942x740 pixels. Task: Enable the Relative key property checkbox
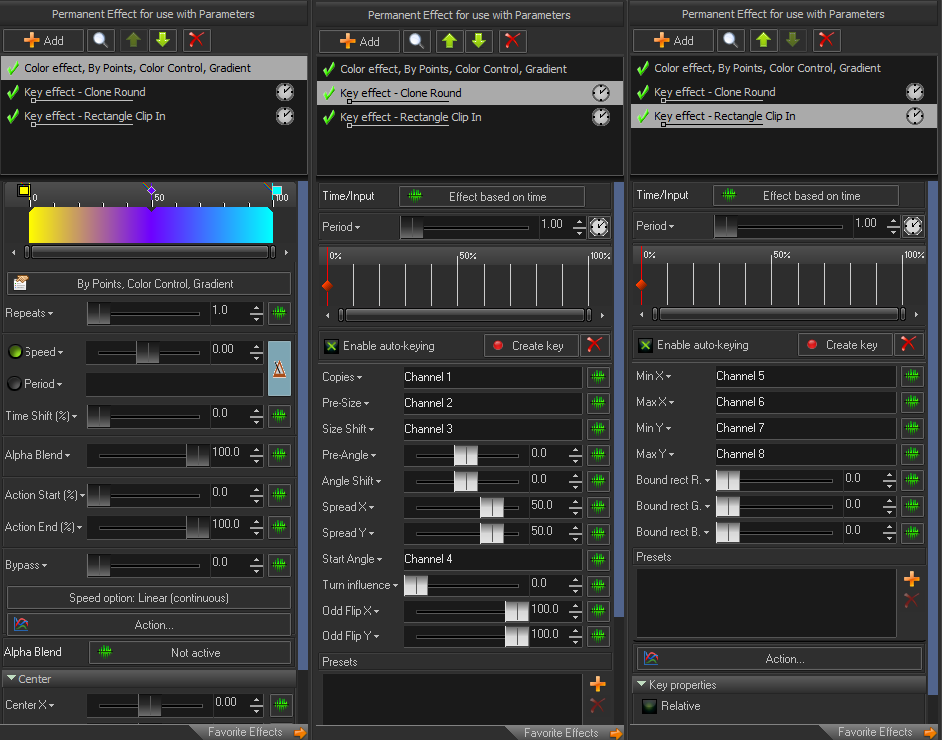(x=649, y=706)
